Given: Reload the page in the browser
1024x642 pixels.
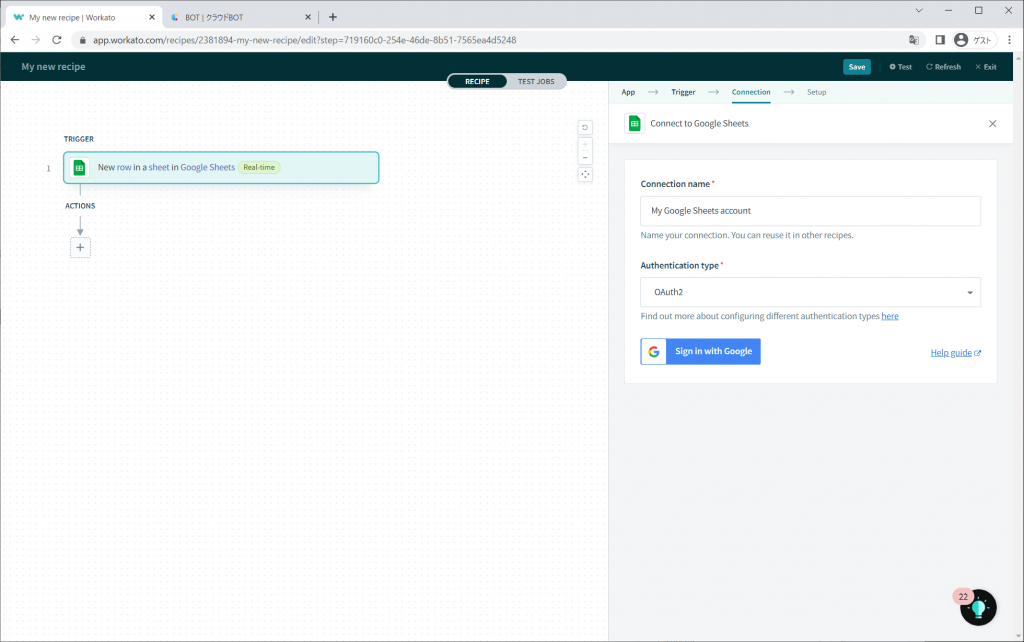Looking at the screenshot, I should point(57,40).
